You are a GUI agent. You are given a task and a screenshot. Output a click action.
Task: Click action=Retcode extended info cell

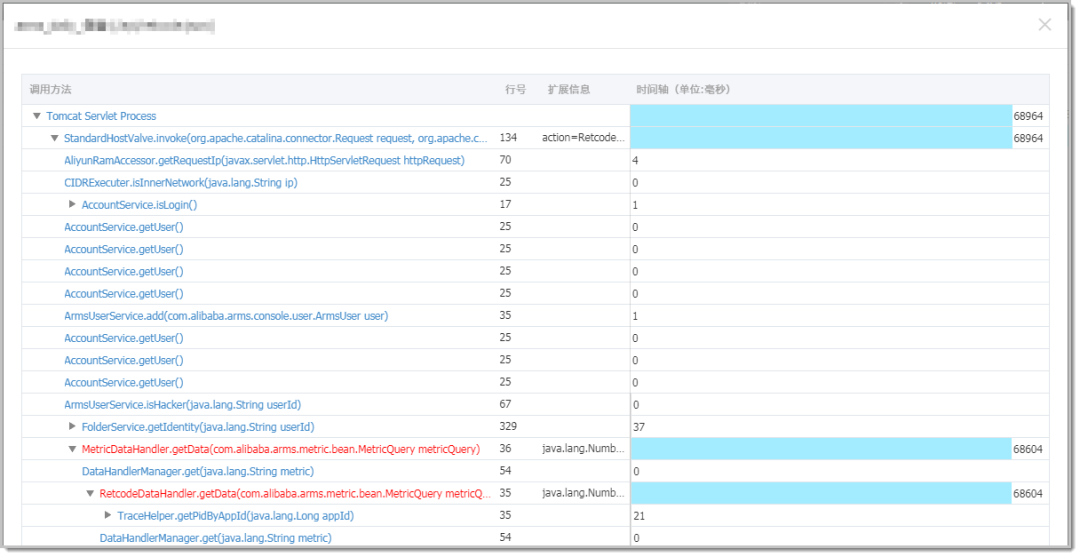coord(583,138)
